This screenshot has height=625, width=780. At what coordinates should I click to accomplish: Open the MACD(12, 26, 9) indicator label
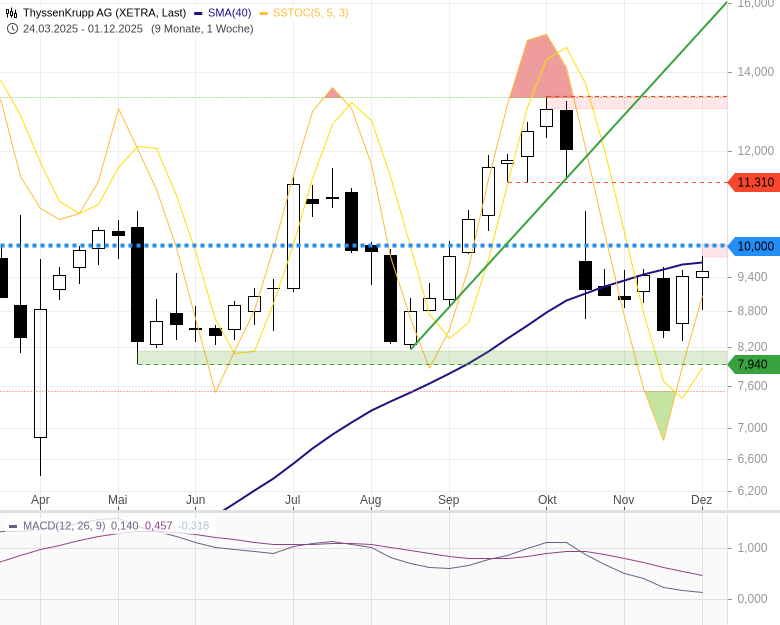point(64,526)
